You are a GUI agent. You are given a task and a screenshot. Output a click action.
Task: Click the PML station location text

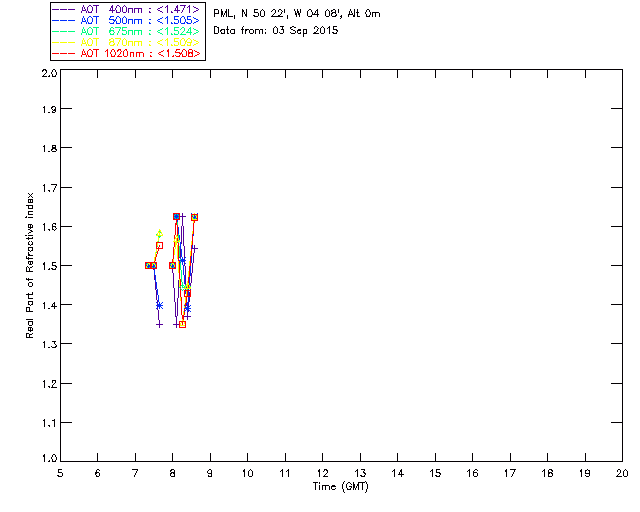pos(297,14)
